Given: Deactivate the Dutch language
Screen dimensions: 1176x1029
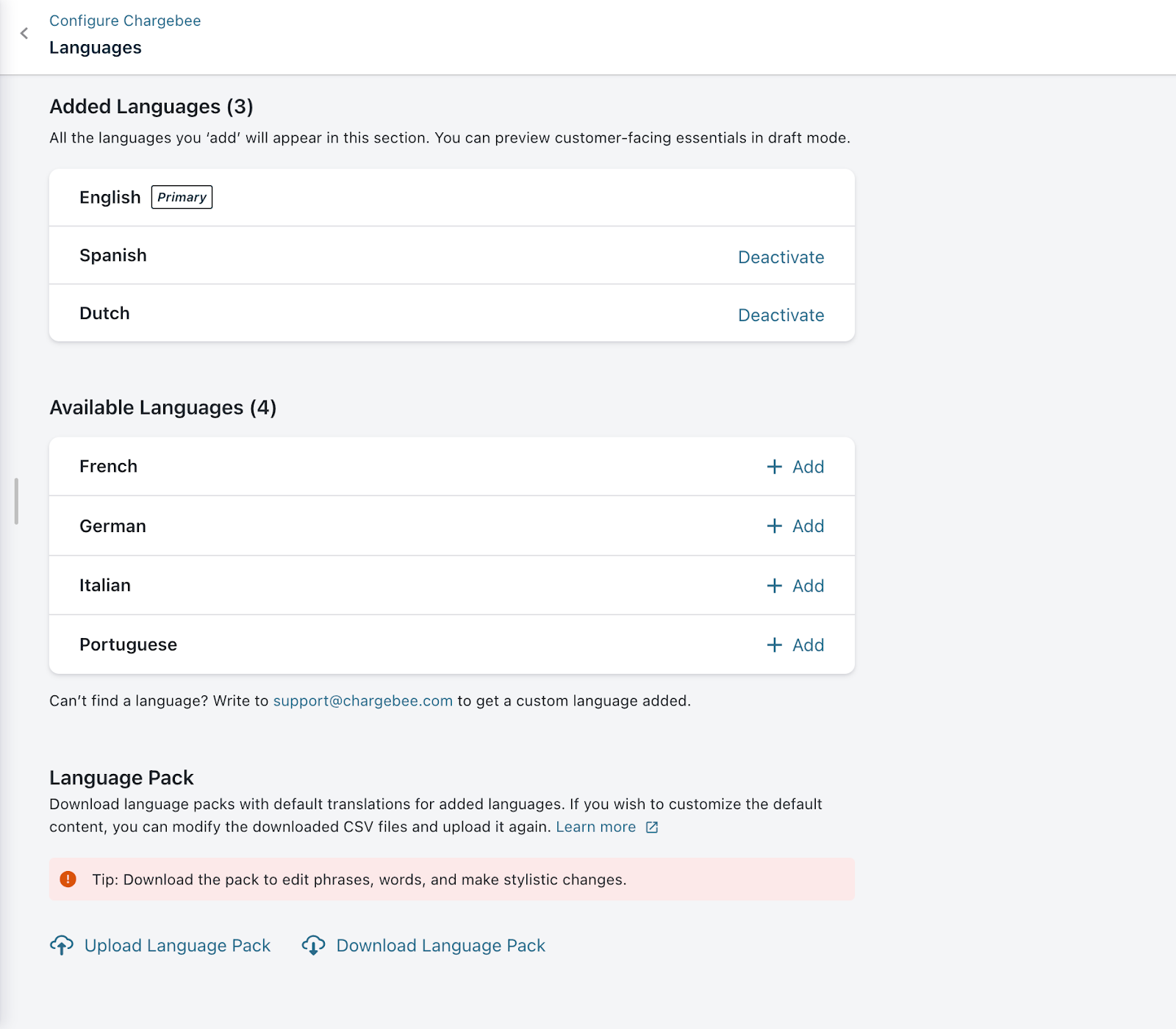Looking at the screenshot, I should point(781,315).
